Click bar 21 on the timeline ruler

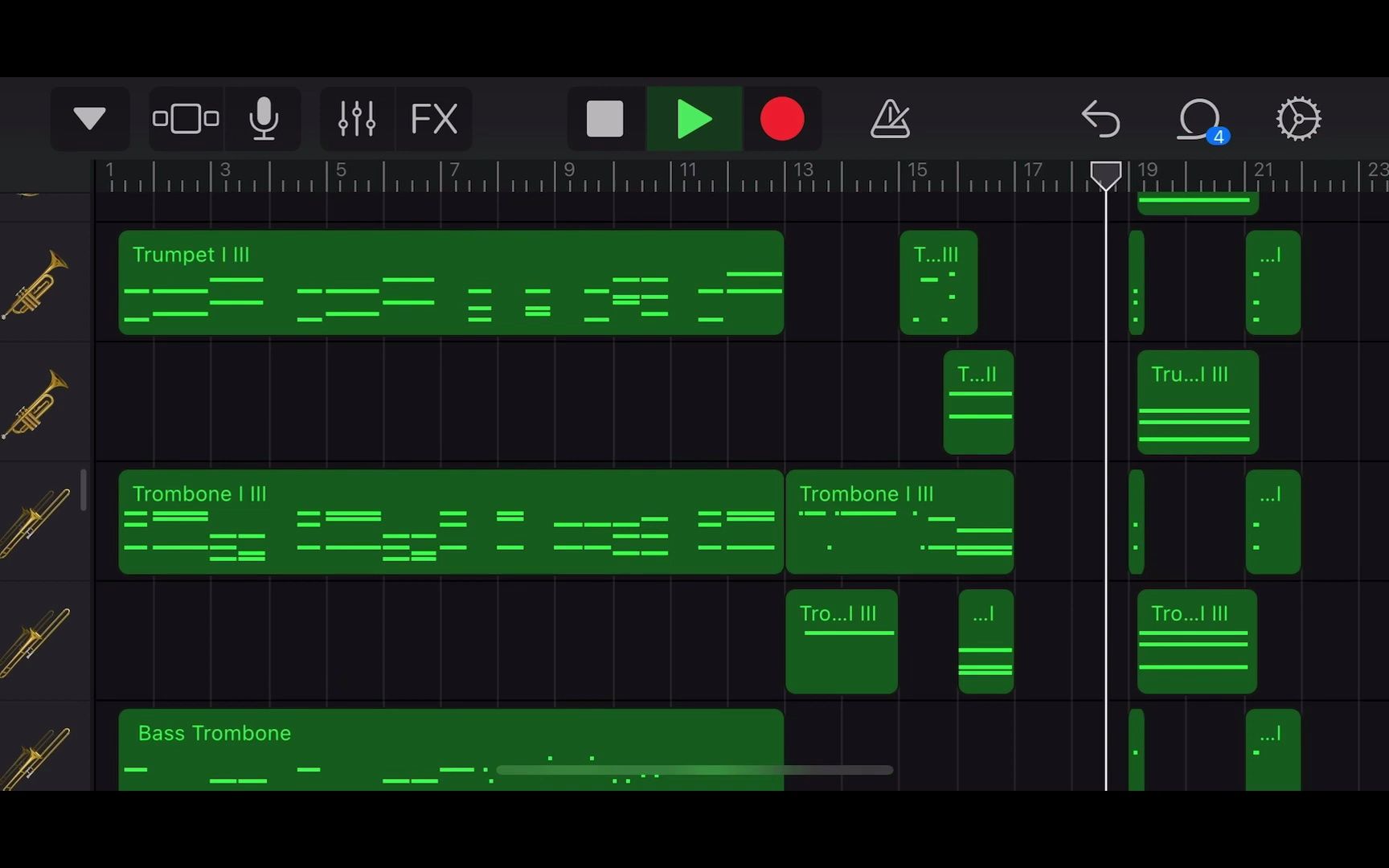pyautogui.click(x=1263, y=170)
